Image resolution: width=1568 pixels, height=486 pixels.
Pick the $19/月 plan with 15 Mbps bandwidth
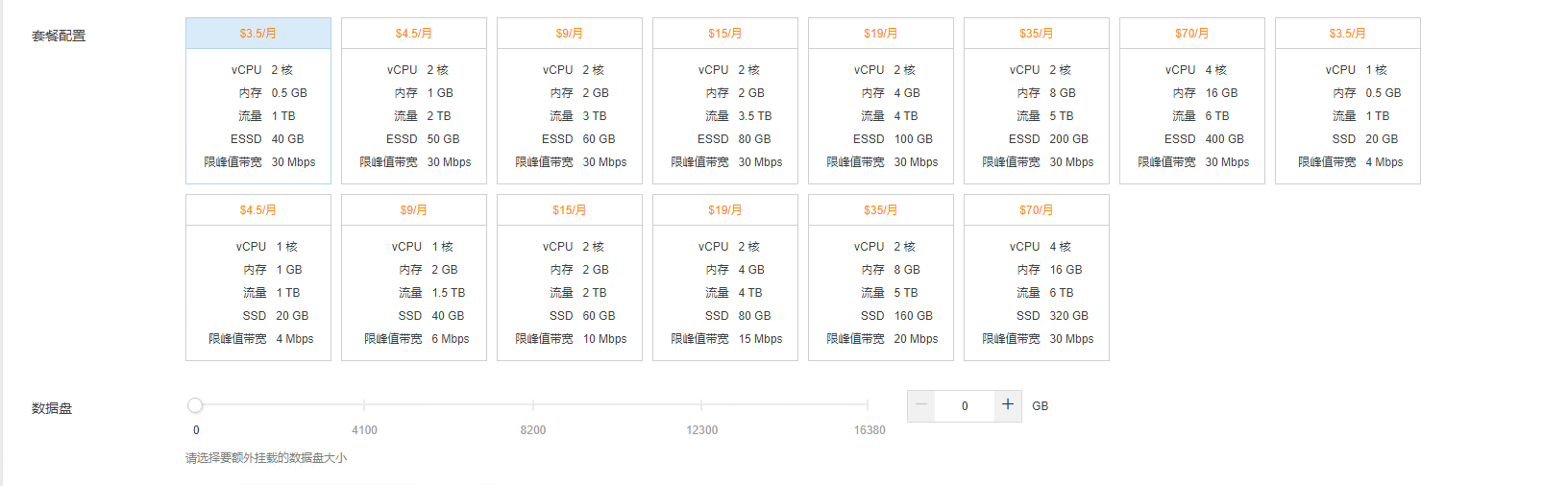point(724,278)
